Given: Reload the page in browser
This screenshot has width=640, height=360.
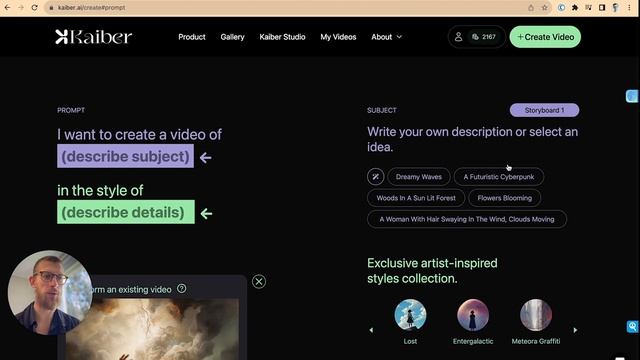Looking at the screenshot, I should tap(34, 7).
